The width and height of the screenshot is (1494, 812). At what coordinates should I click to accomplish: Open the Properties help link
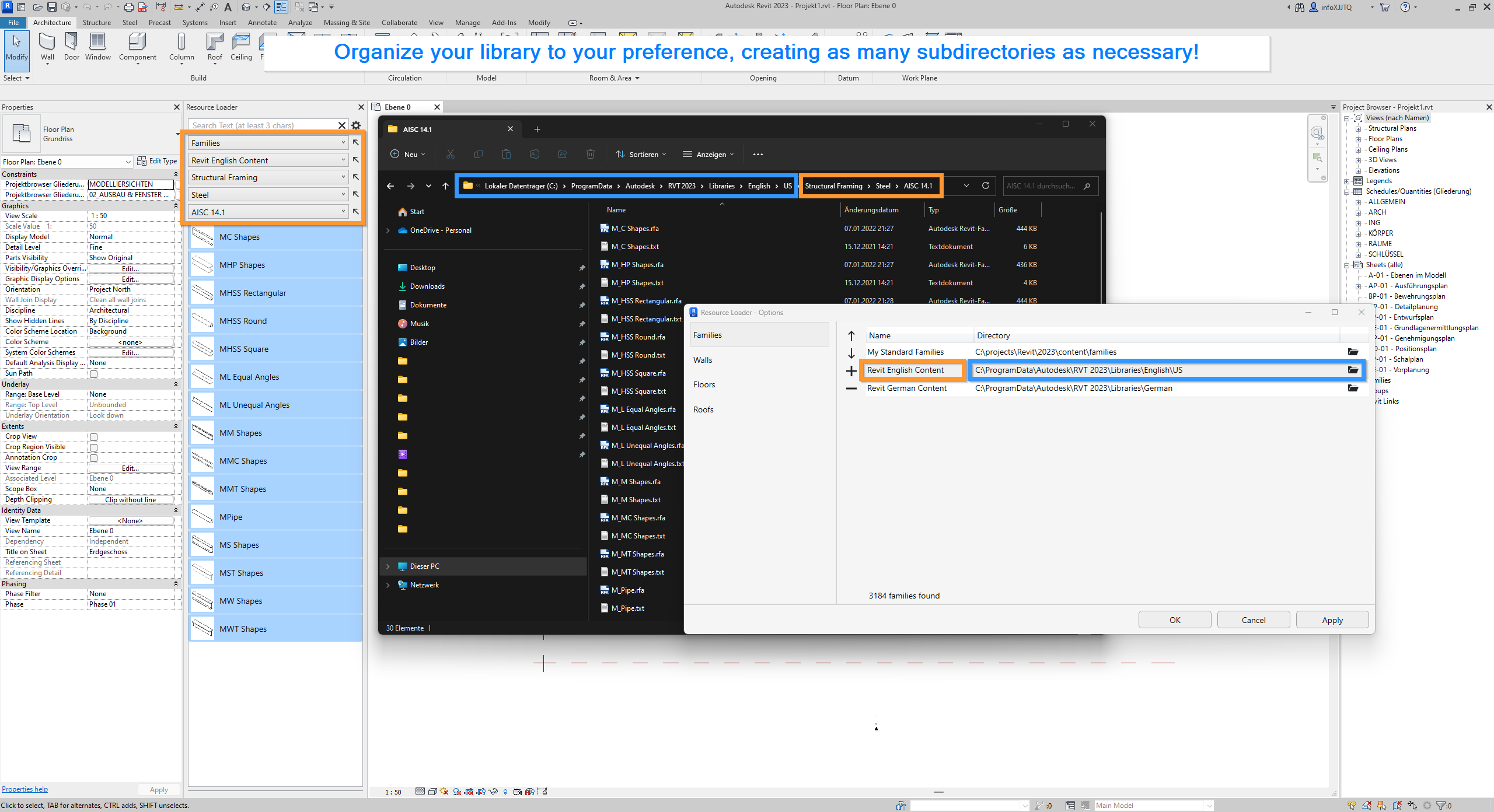coord(25,789)
